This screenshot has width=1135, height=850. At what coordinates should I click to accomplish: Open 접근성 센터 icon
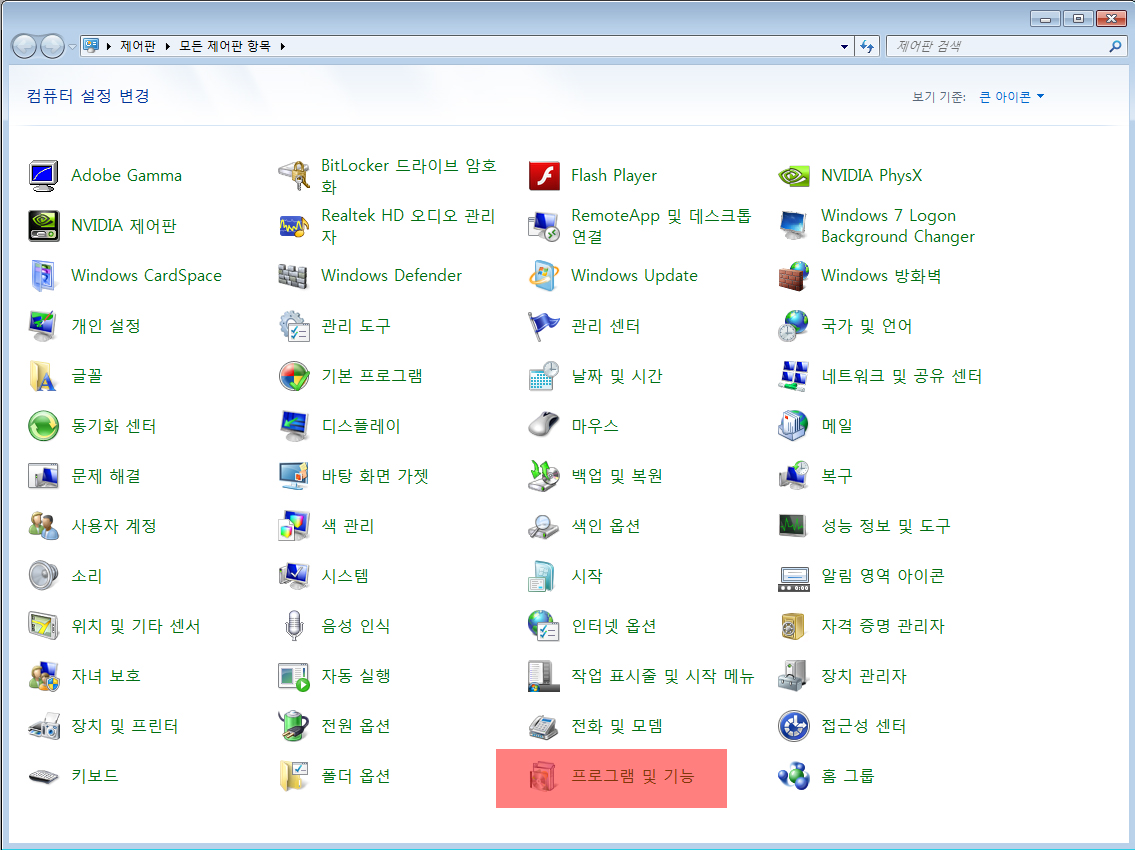point(793,726)
